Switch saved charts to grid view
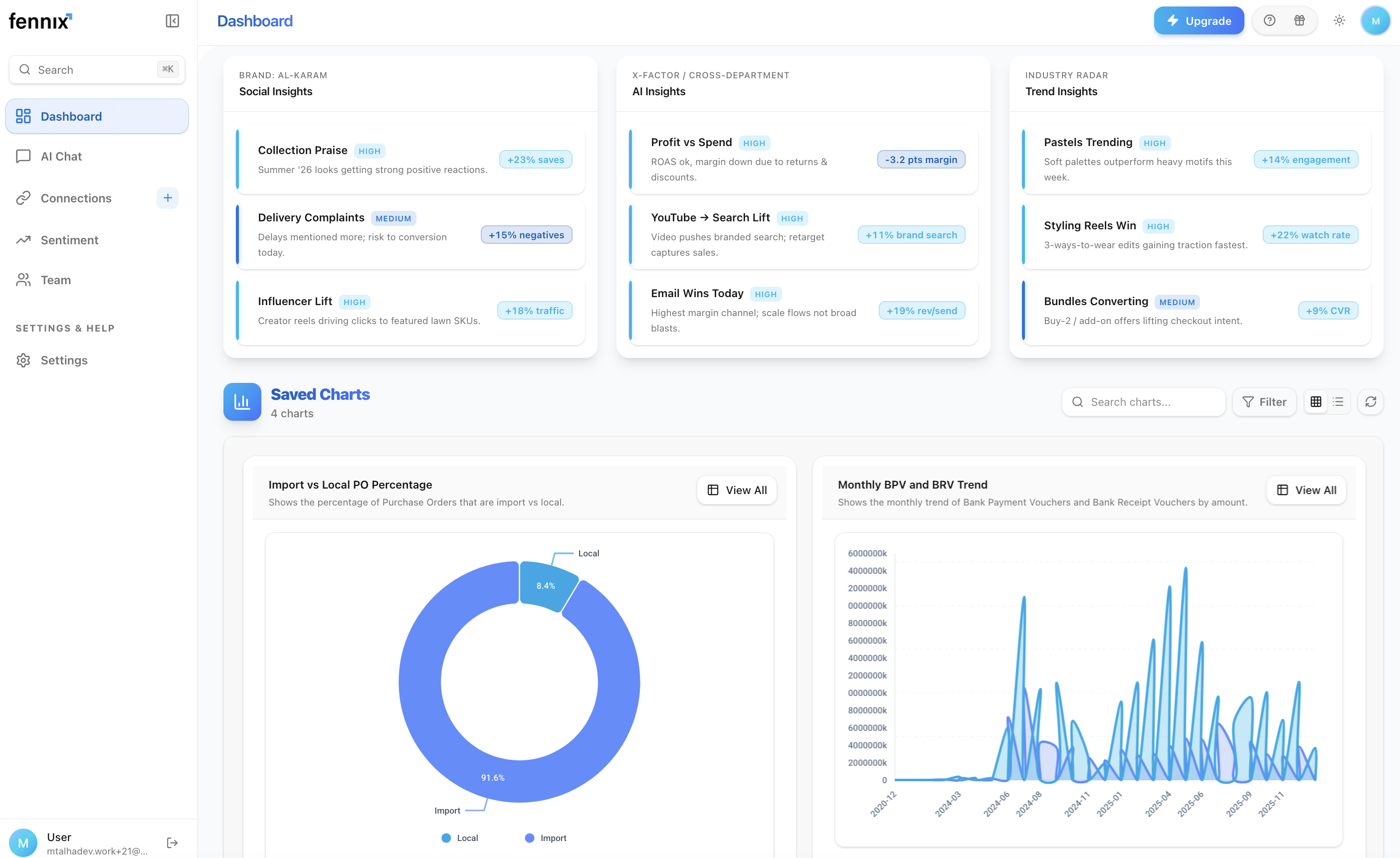1400x858 pixels. [1315, 401]
